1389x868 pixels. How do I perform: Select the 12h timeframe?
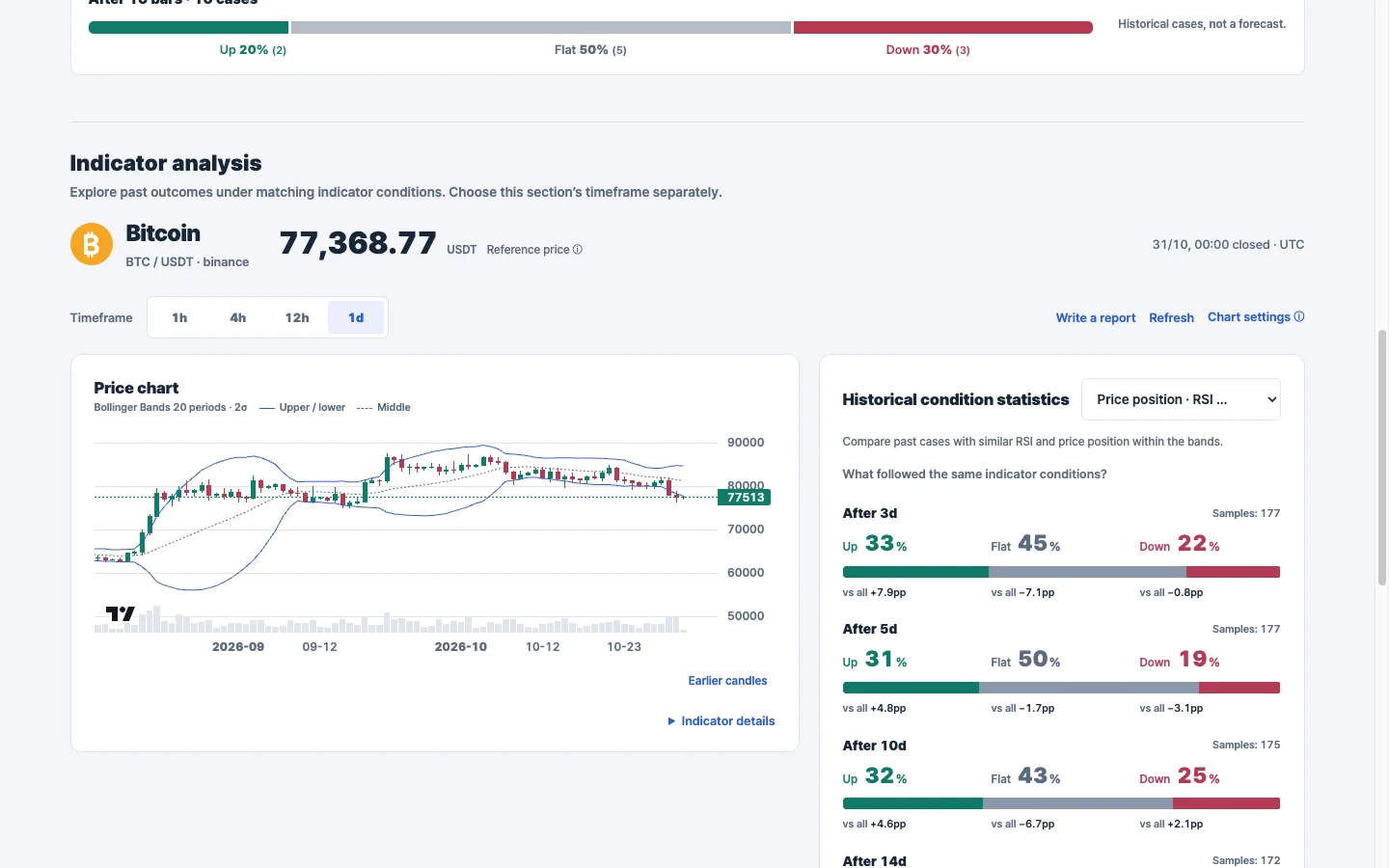tap(297, 317)
